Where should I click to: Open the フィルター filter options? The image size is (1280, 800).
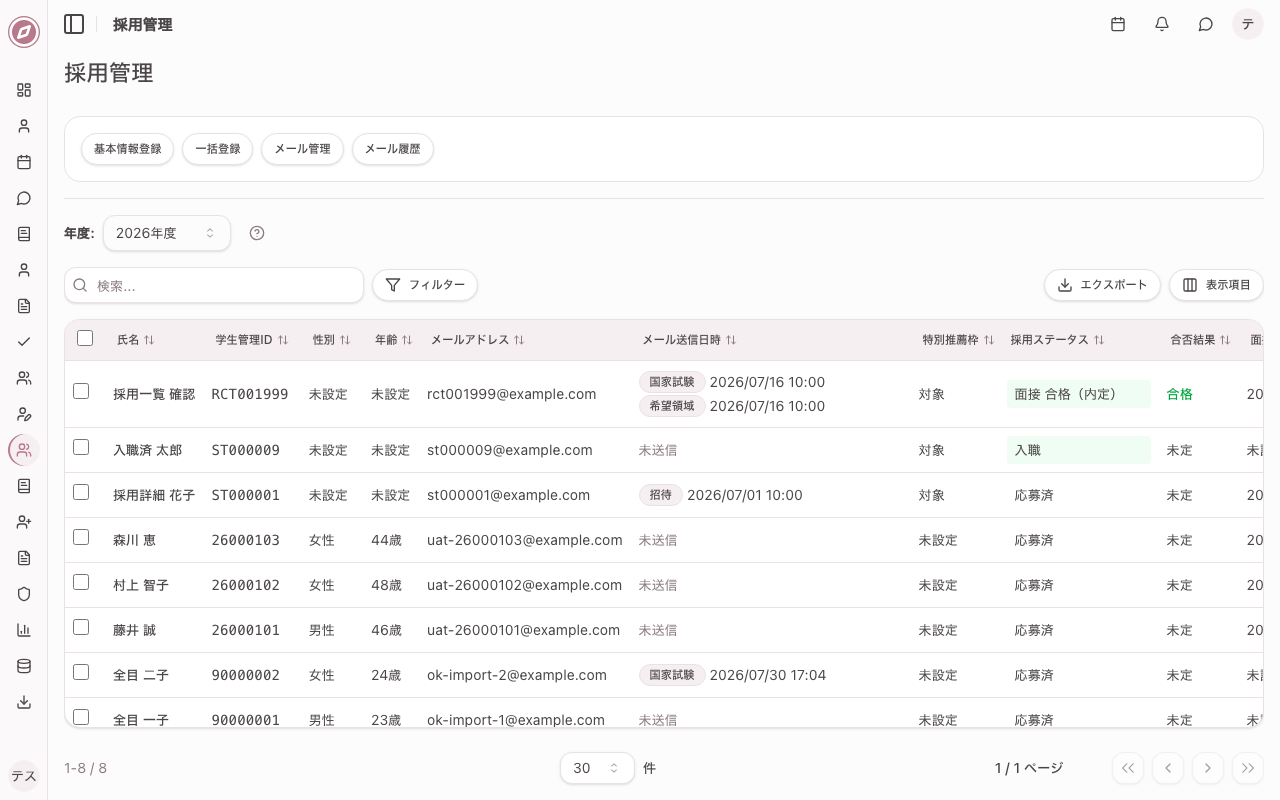pos(425,285)
